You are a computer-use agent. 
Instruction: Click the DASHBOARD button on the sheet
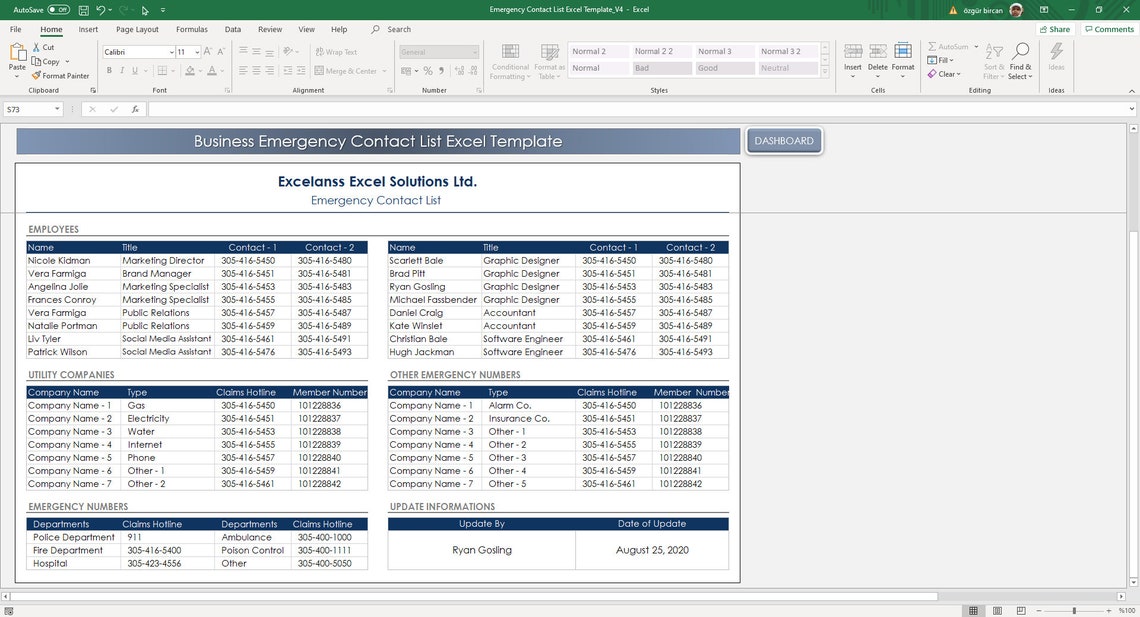(783, 141)
